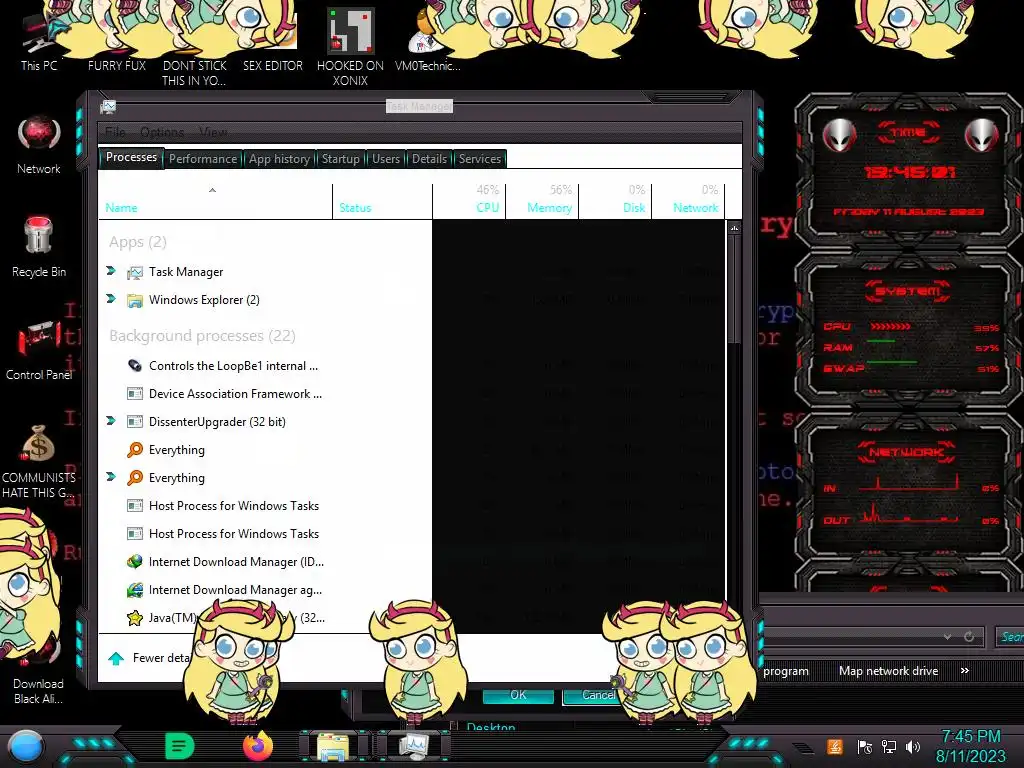Click the network tray icon

pyautogui.click(x=888, y=747)
